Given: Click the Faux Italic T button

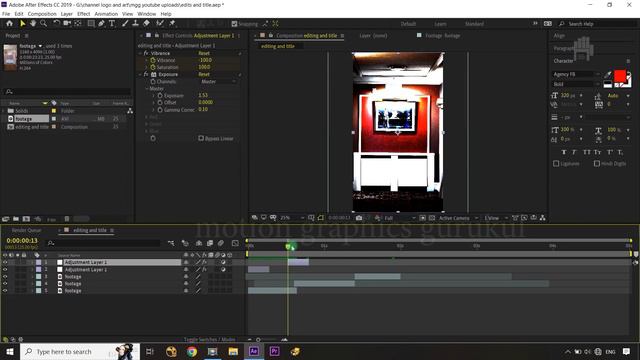Looking at the screenshot, I should (x=574, y=152).
